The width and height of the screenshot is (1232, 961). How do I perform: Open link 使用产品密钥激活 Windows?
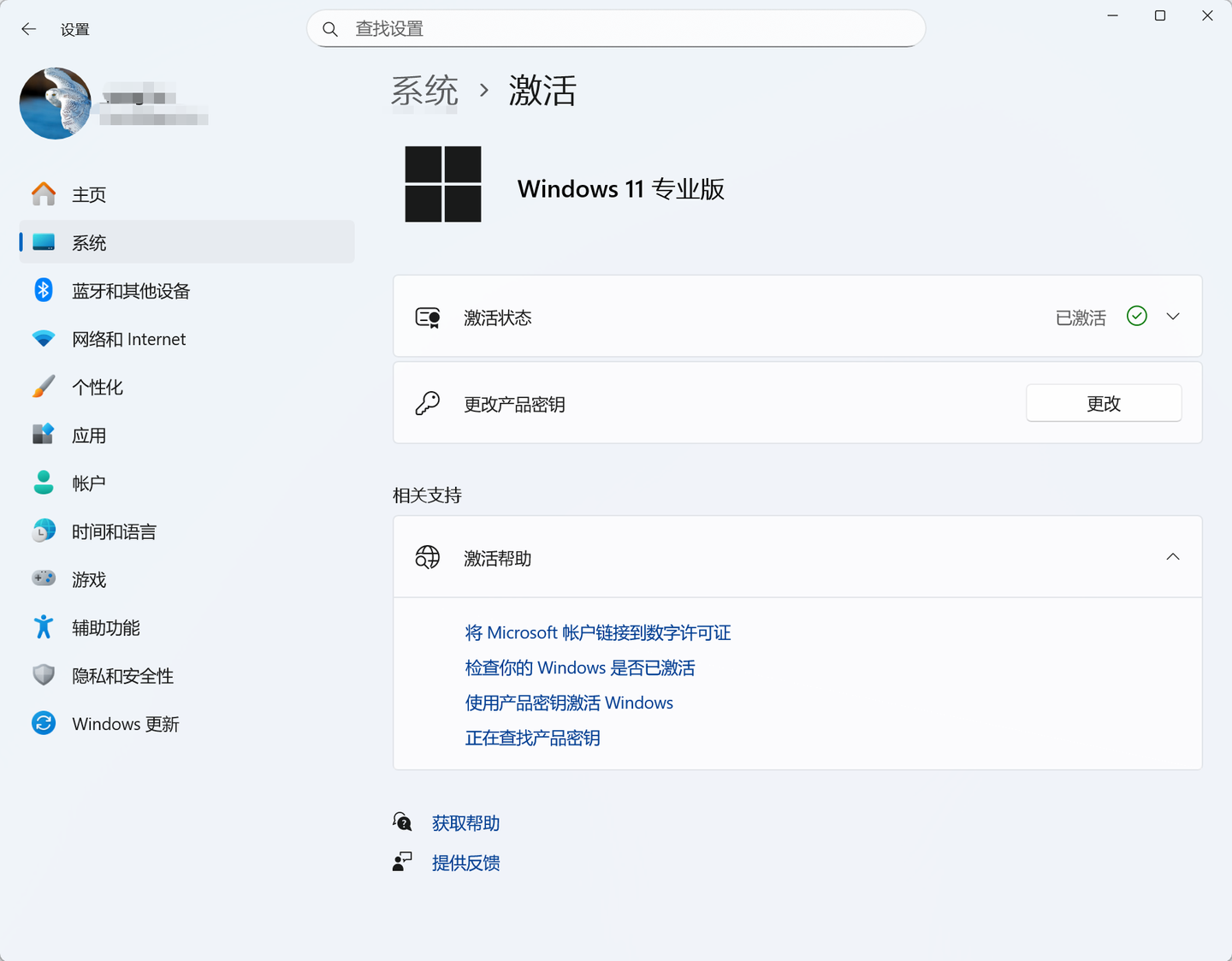(569, 703)
